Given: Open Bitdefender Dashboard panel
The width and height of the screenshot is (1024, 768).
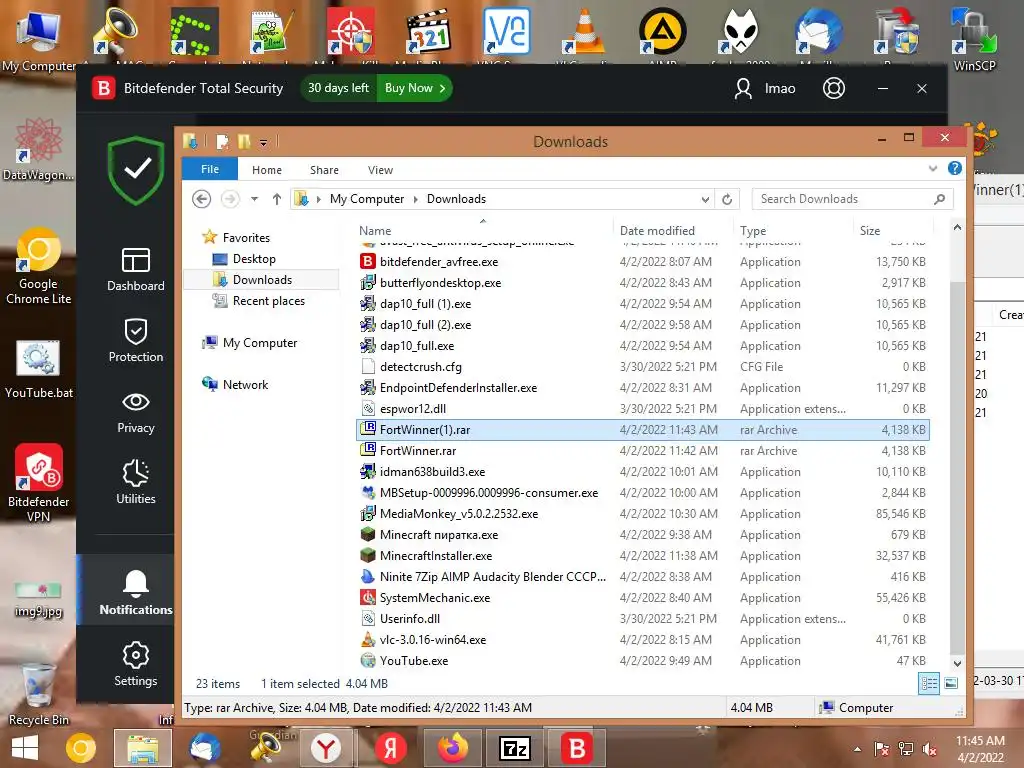Looking at the screenshot, I should (135, 270).
